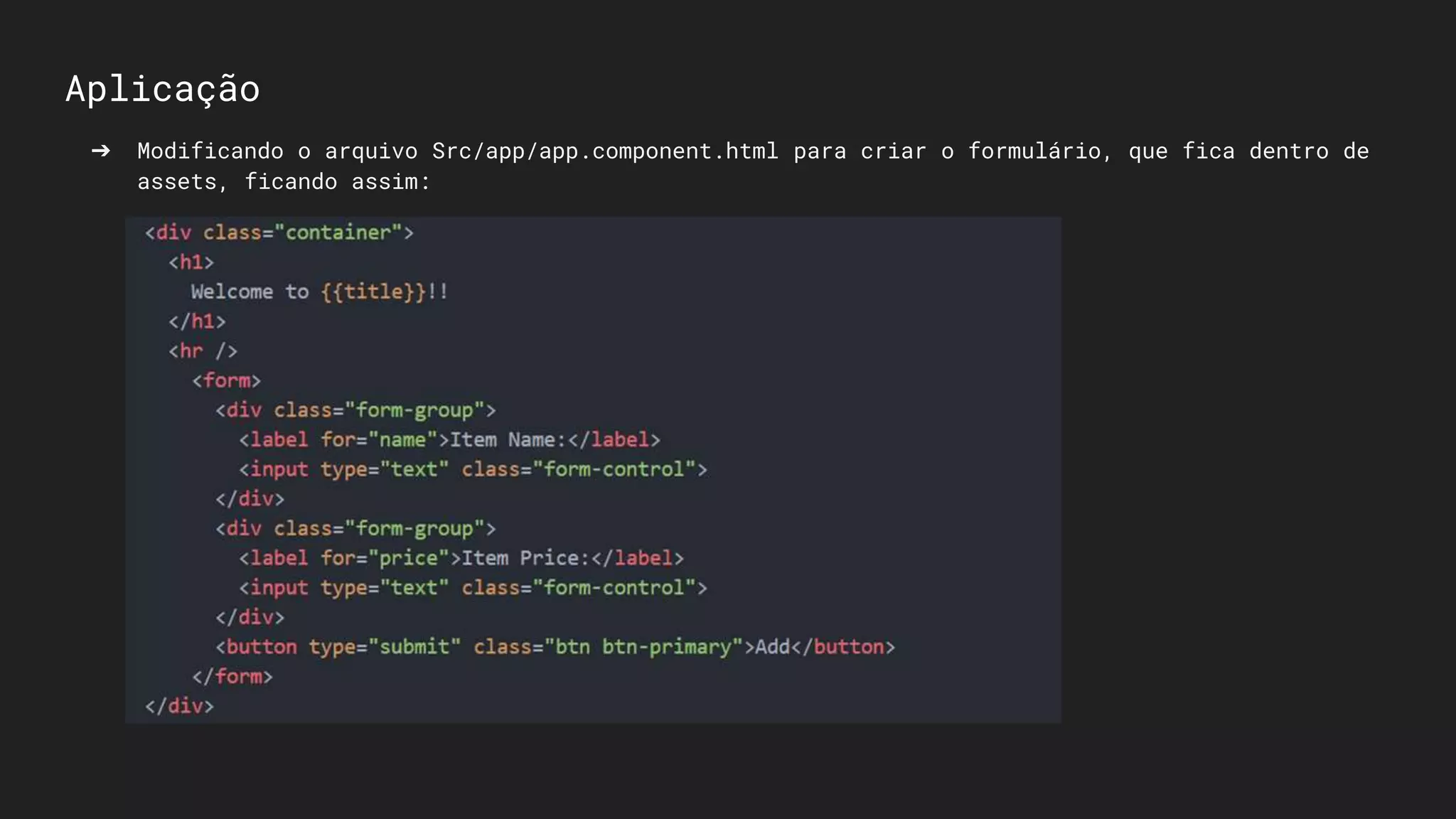Click the bullet text starting "Modificando o arquivo"
The image size is (1456, 819).
pyautogui.click(x=753, y=166)
